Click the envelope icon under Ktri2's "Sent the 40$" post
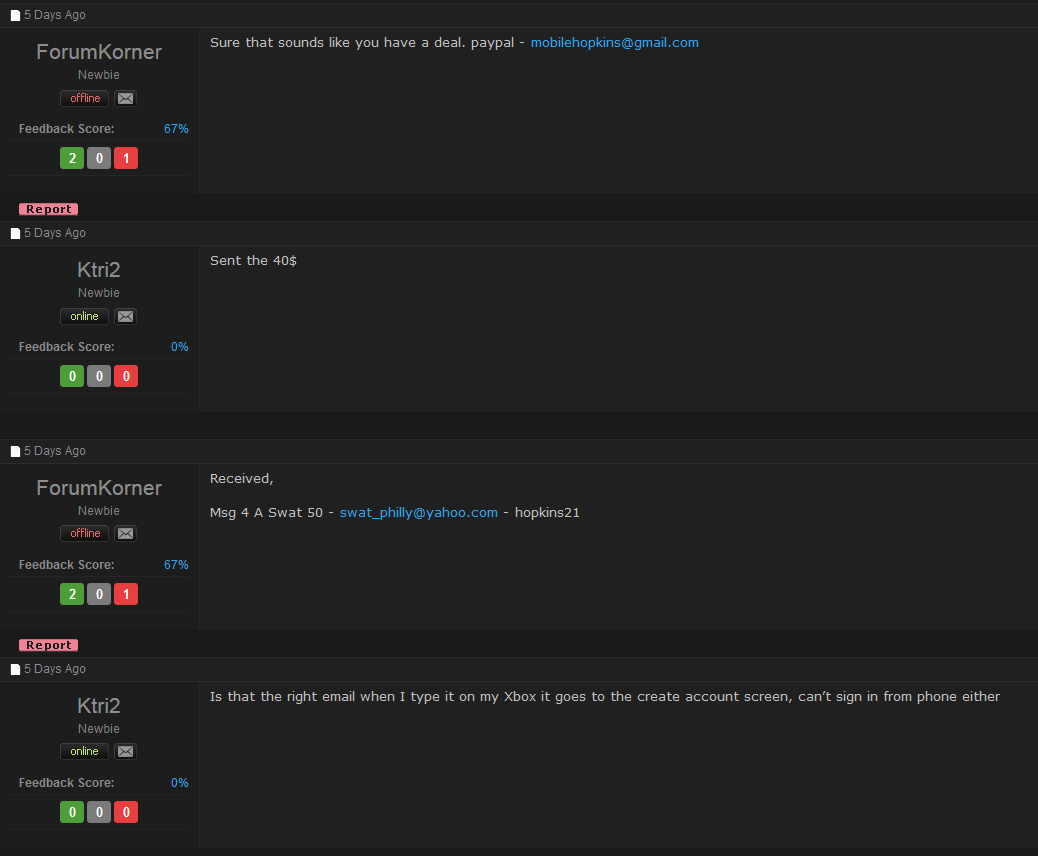 tap(125, 316)
